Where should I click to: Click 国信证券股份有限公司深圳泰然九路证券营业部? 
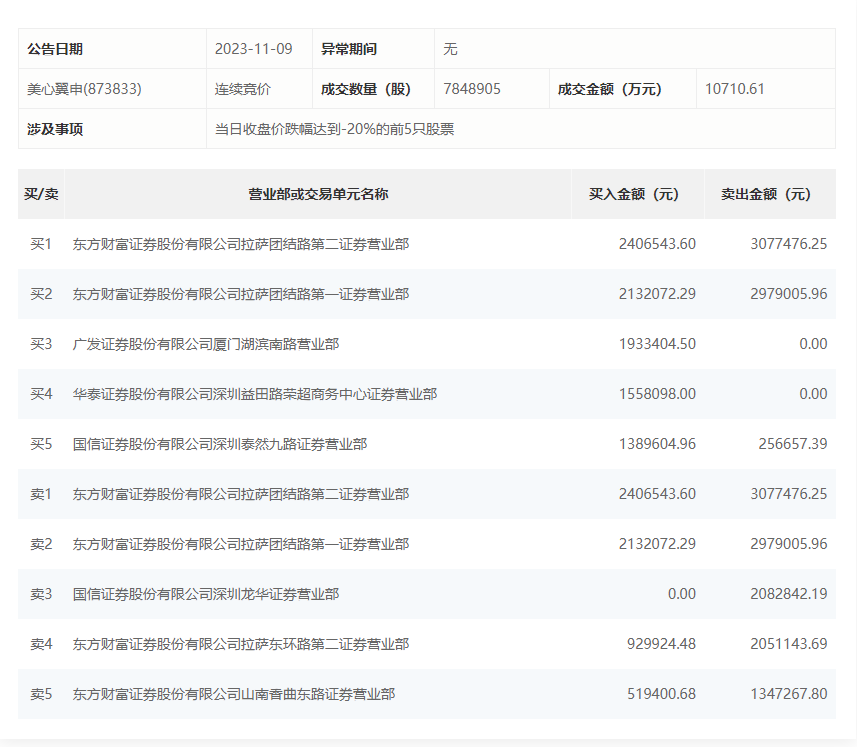click(x=220, y=444)
